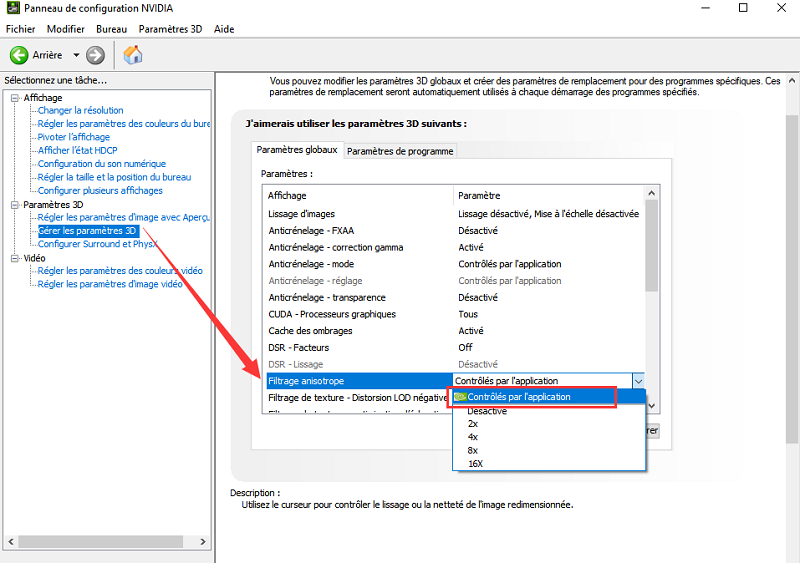Select CUDA - Processeurs graphiques row
800x563 pixels.
pyautogui.click(x=455, y=314)
